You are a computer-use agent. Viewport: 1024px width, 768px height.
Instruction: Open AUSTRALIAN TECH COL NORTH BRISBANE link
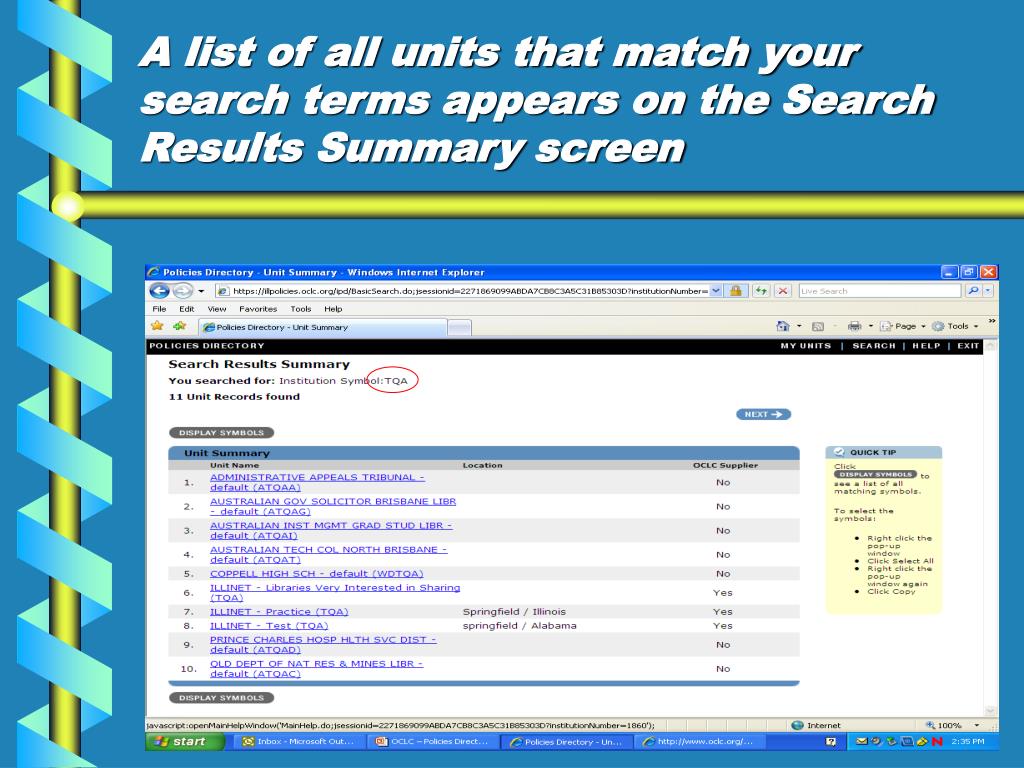click(x=328, y=554)
